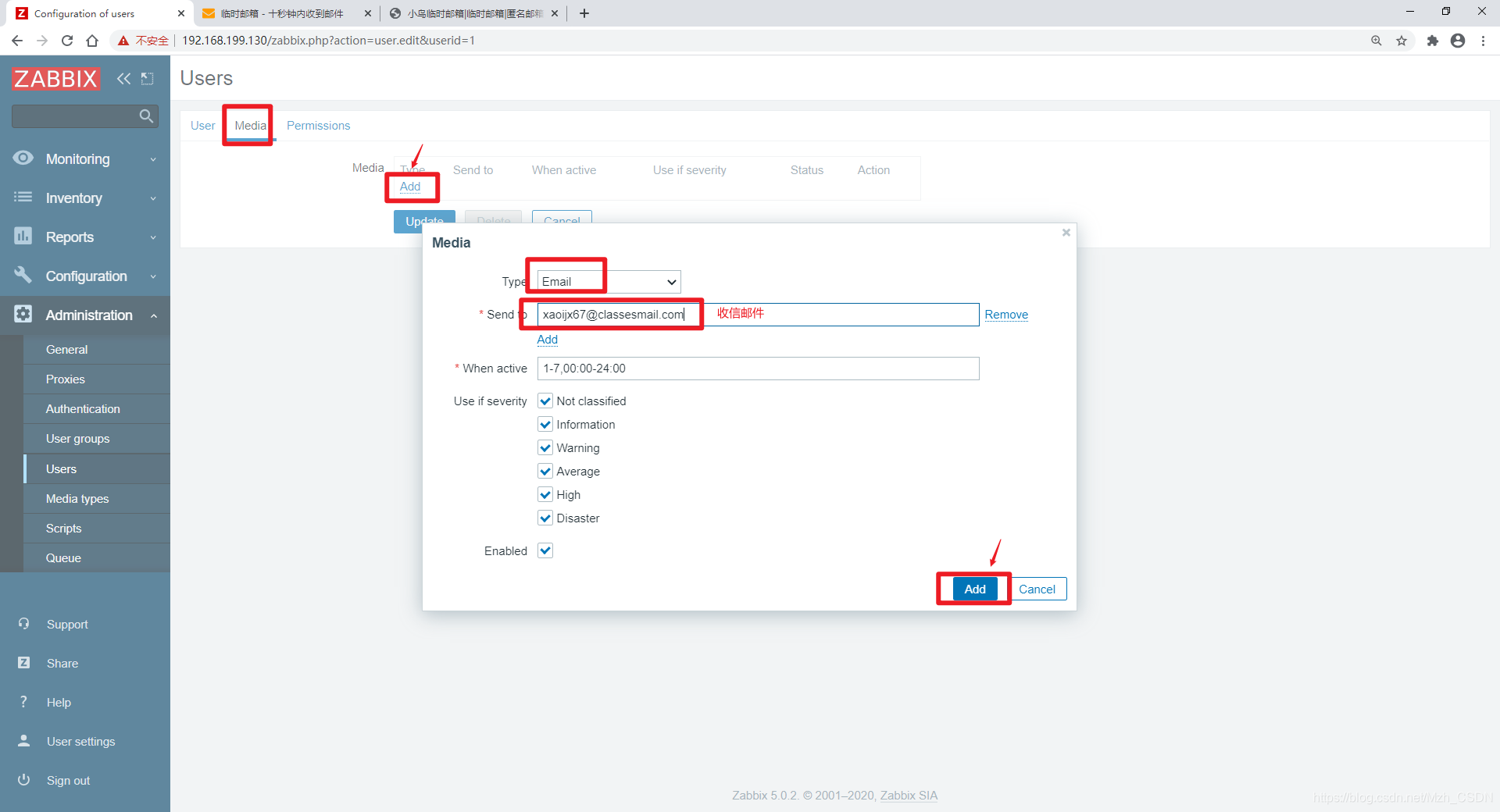Click Add link below Send to field
This screenshot has height=812, width=1500.
(547, 340)
